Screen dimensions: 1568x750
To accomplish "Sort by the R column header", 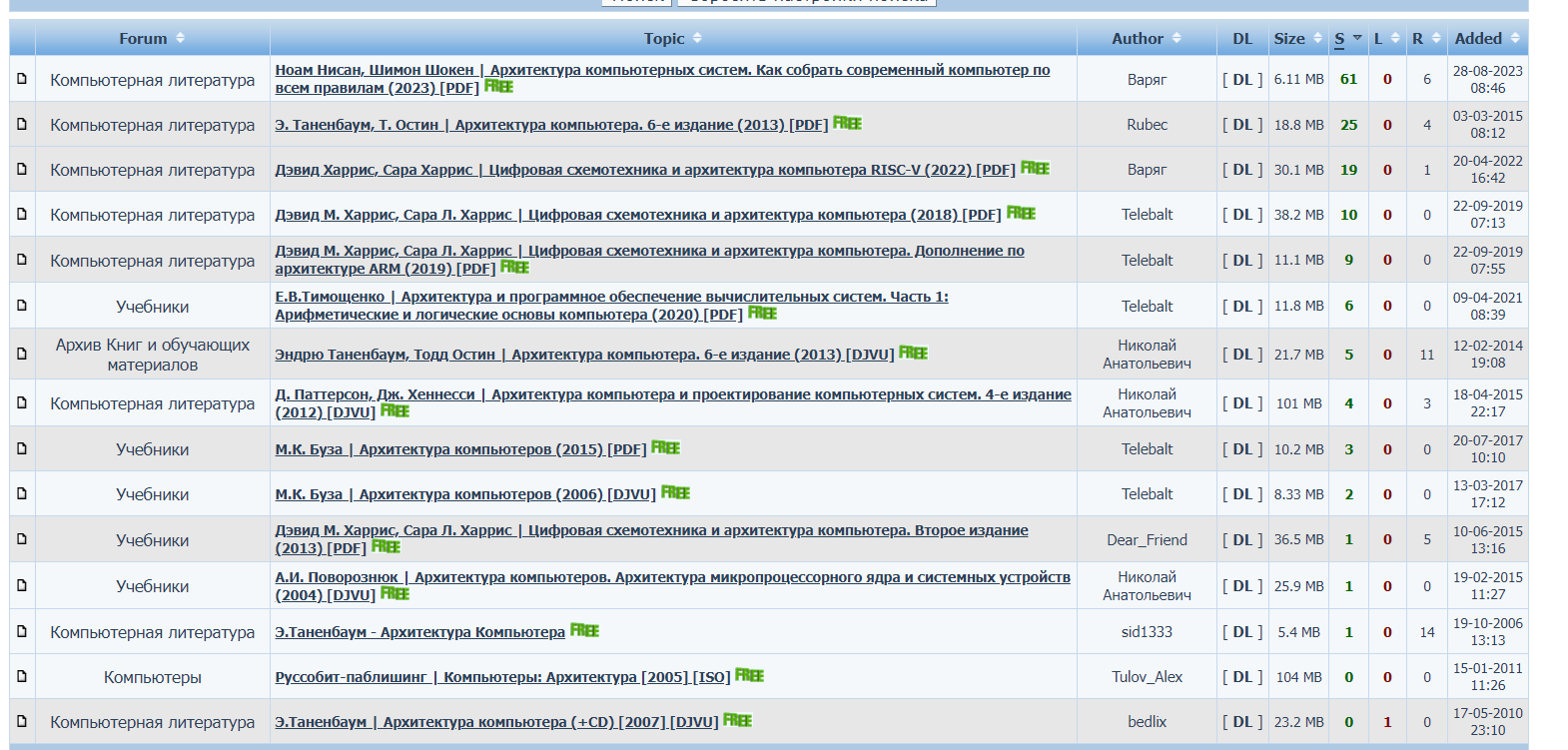I will [1426, 38].
